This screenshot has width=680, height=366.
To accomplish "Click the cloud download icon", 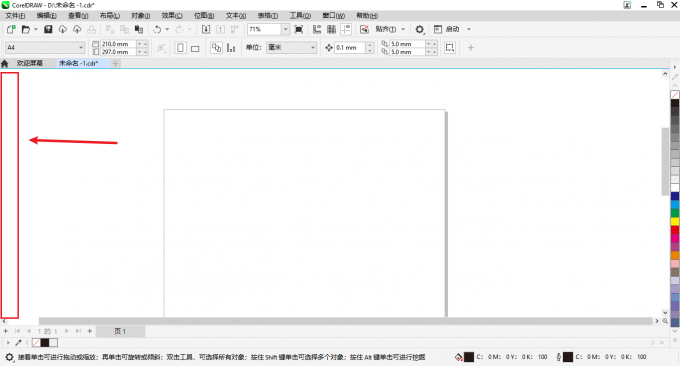I will [62, 29].
